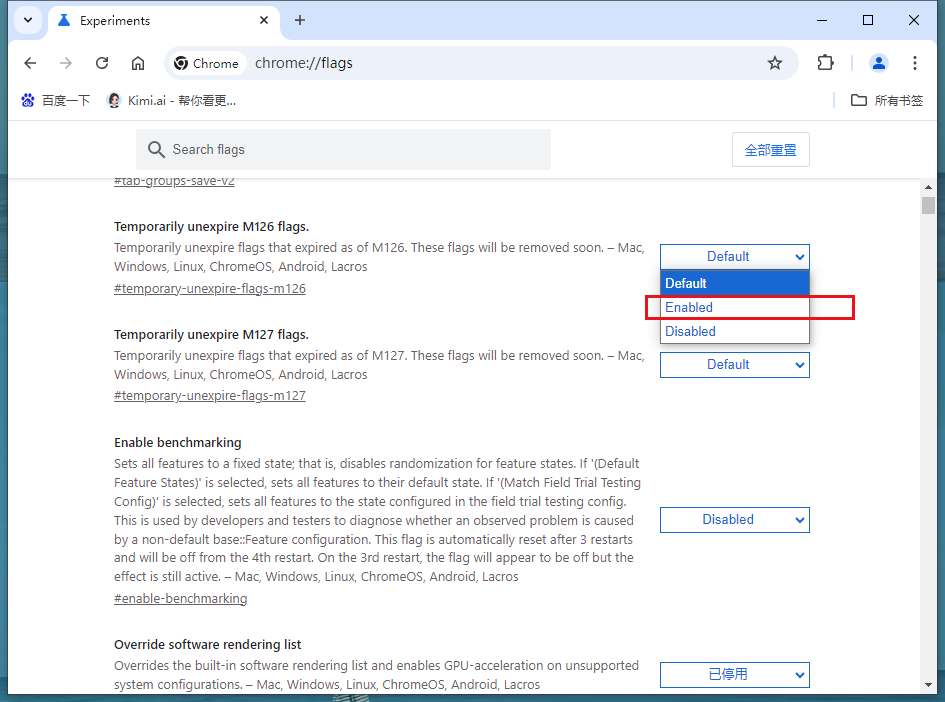Choose Default in the open dropdown list
The image size is (945, 702).
click(734, 283)
